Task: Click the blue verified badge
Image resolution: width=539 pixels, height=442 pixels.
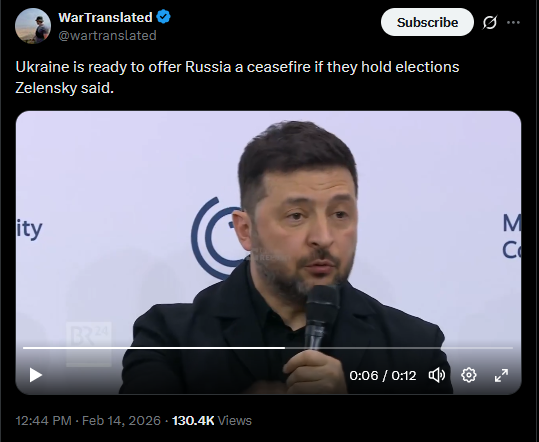Action: click(163, 17)
